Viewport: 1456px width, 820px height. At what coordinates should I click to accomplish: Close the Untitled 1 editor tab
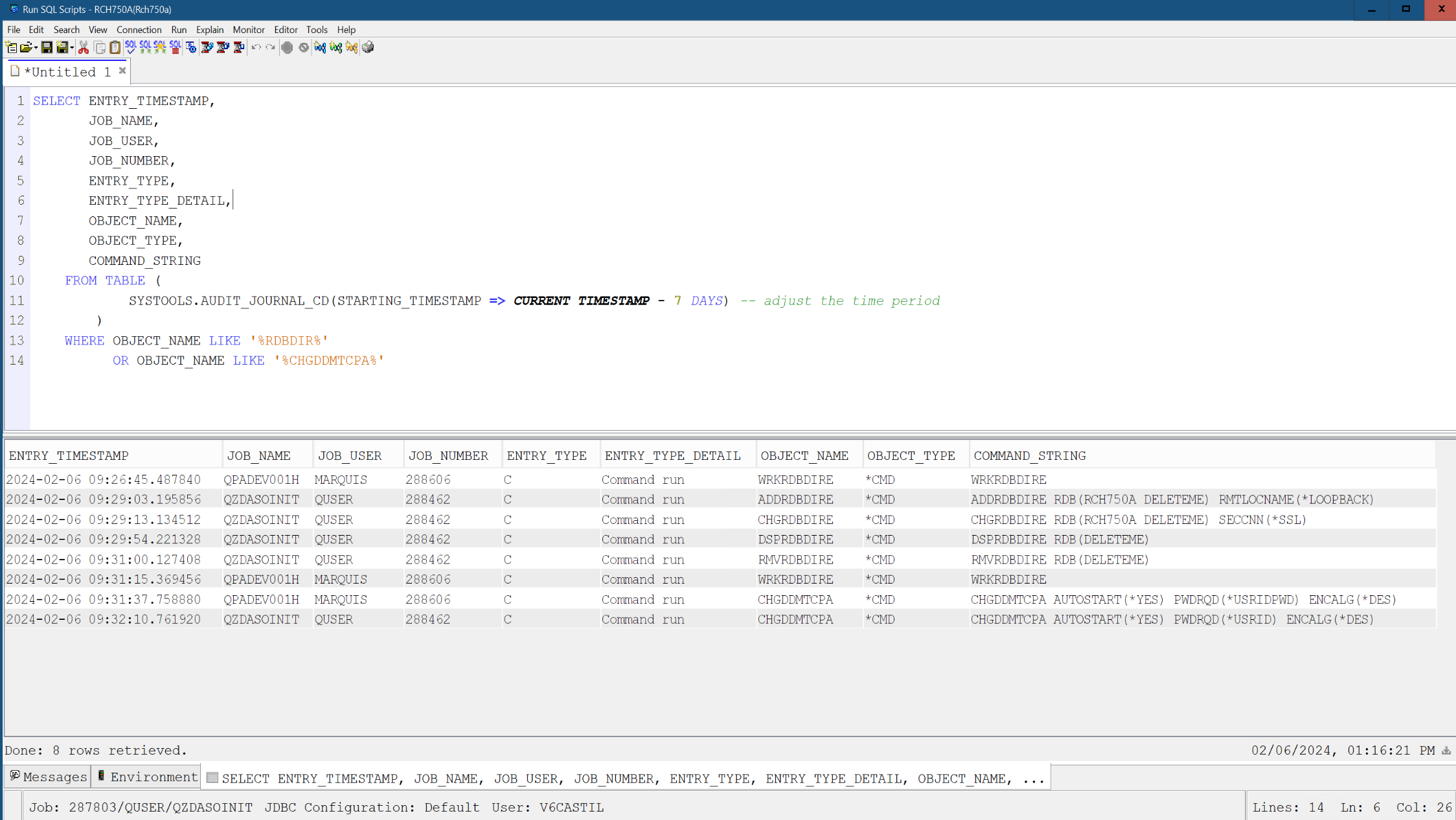click(123, 71)
